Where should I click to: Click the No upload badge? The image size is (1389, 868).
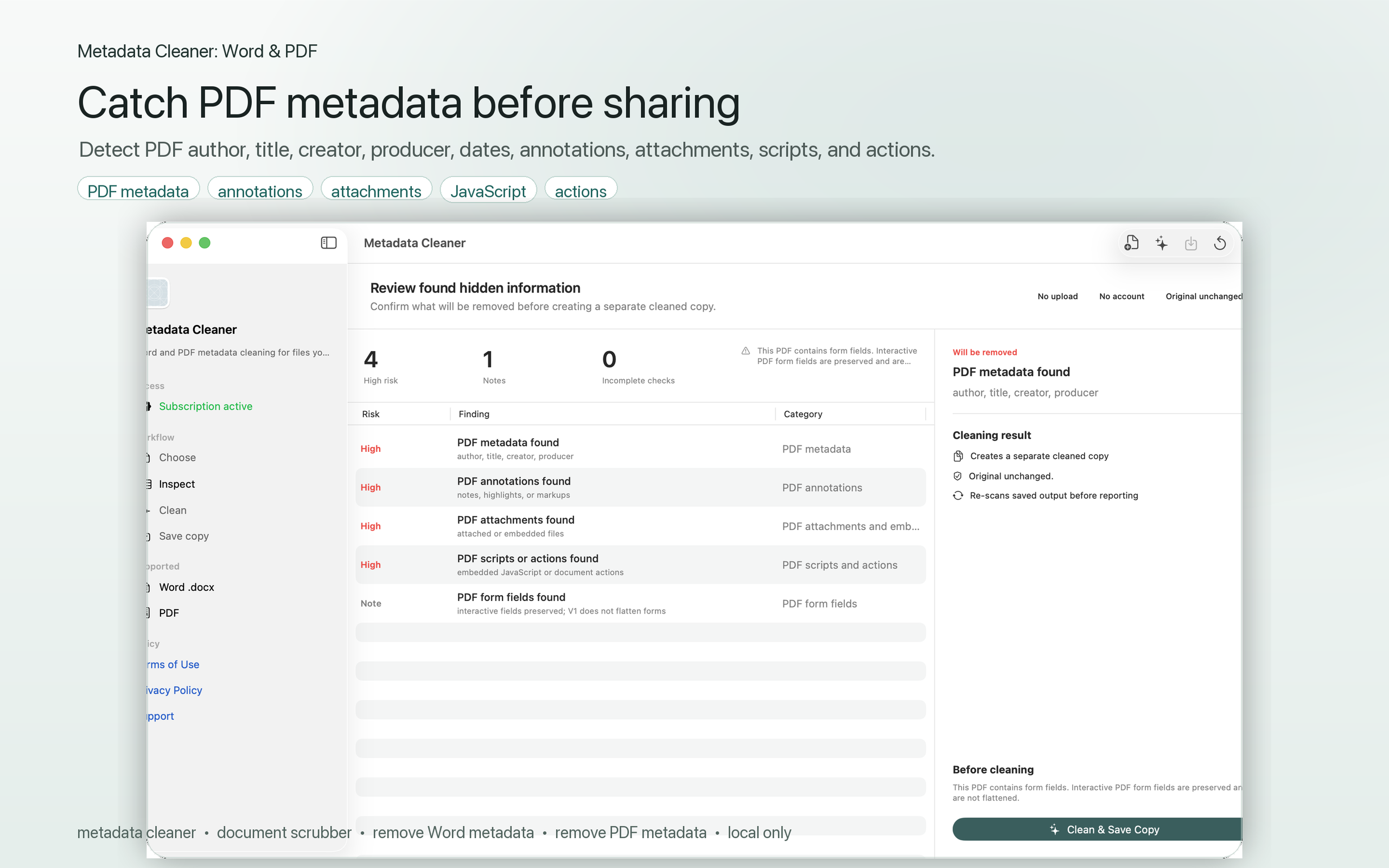(x=1057, y=296)
